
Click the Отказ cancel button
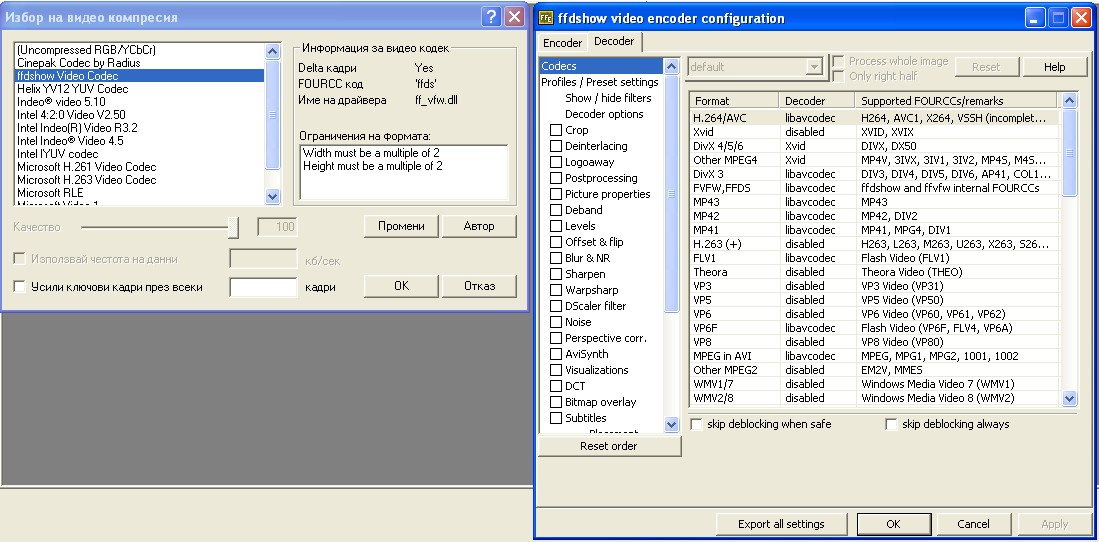pyautogui.click(x=479, y=286)
